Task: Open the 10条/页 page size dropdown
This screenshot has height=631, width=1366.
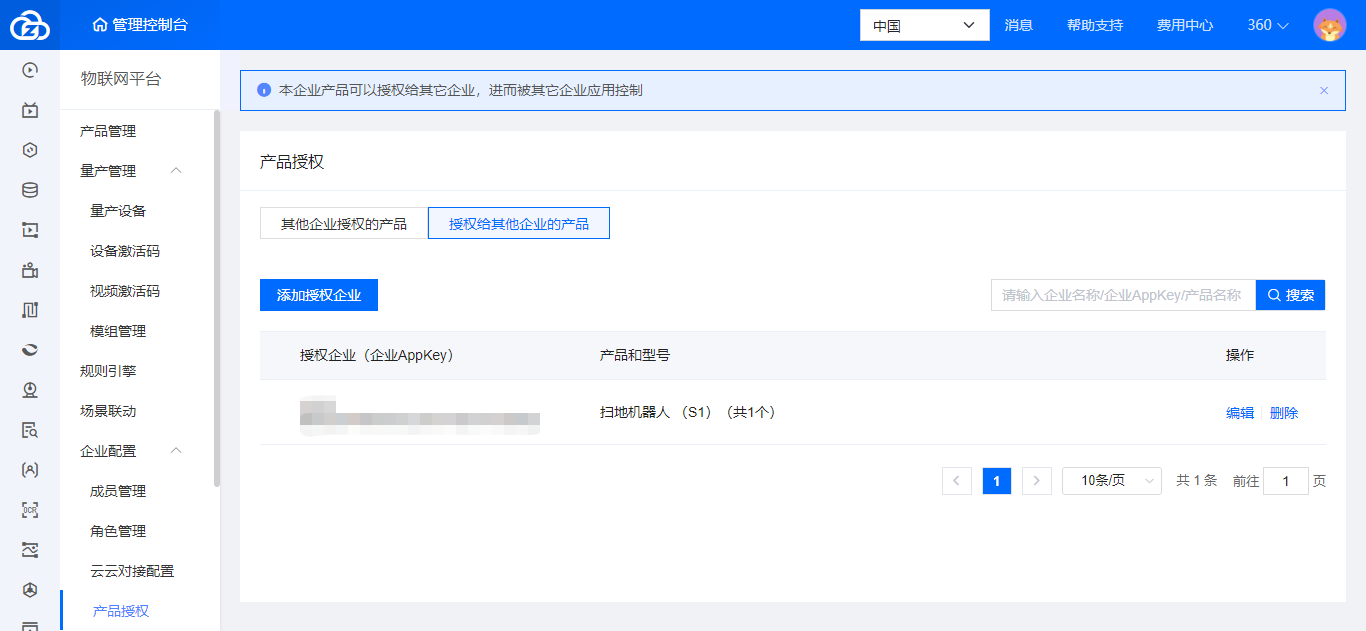Action: (x=1111, y=481)
